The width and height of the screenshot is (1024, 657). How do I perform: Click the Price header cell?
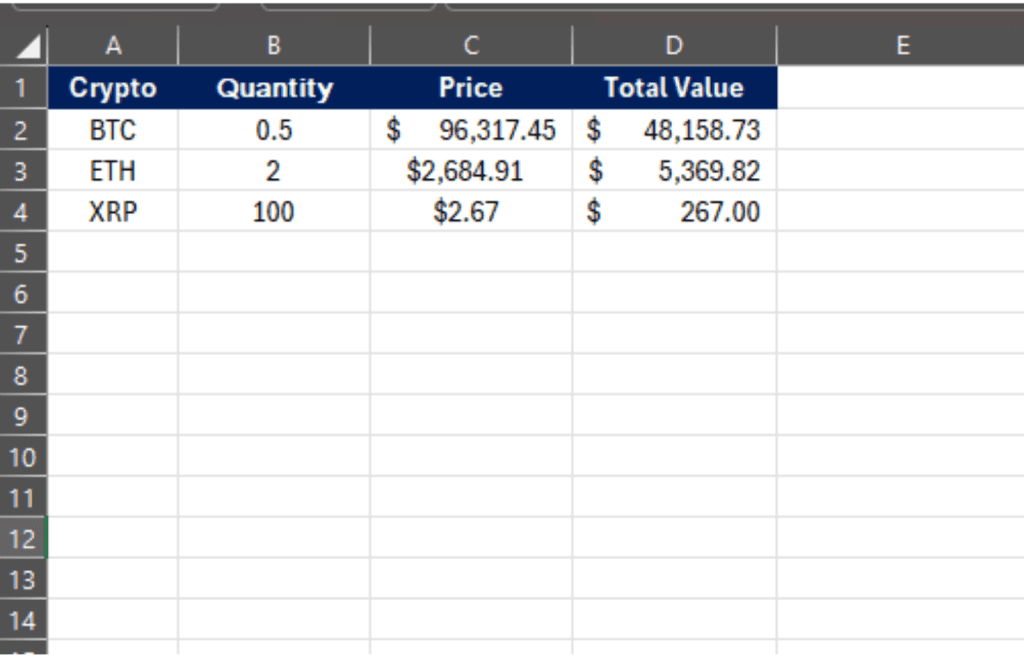(472, 88)
